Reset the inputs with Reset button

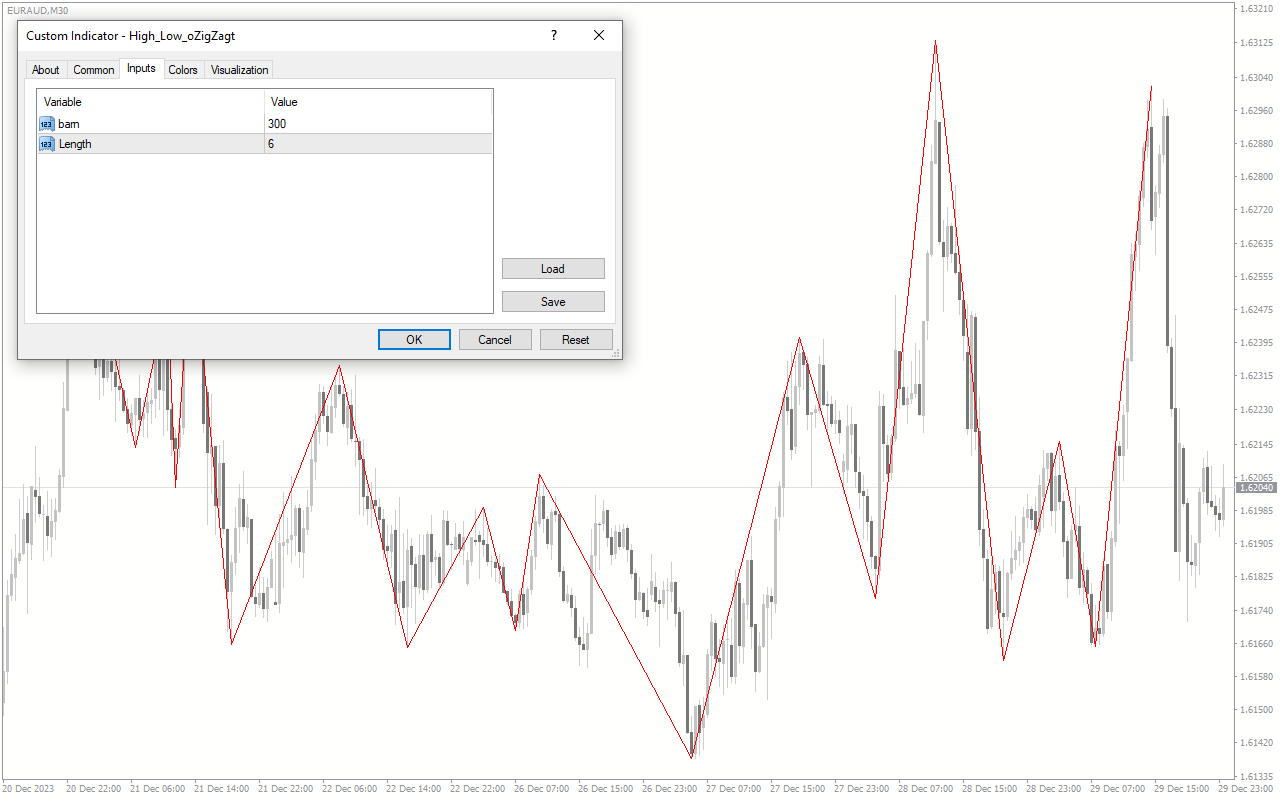(x=576, y=340)
